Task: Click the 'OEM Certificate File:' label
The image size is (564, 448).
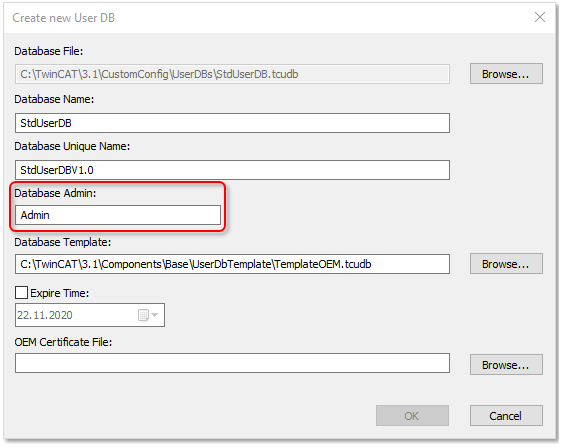Action: [63, 342]
